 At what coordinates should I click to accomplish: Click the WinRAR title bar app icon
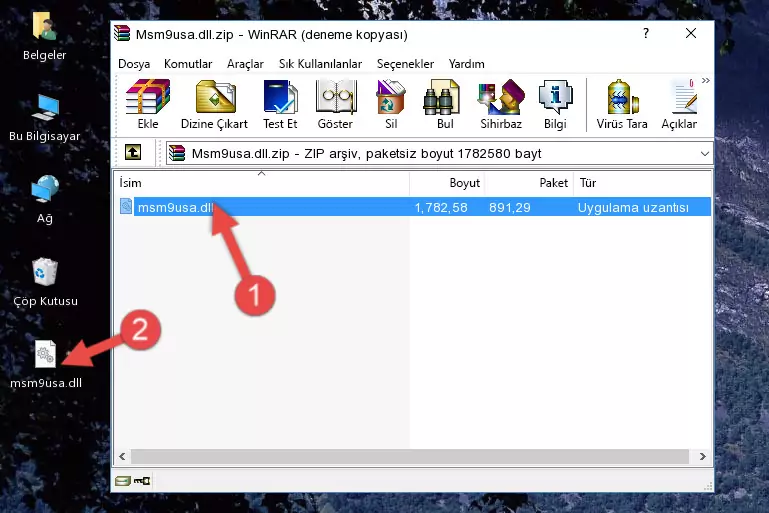122,33
